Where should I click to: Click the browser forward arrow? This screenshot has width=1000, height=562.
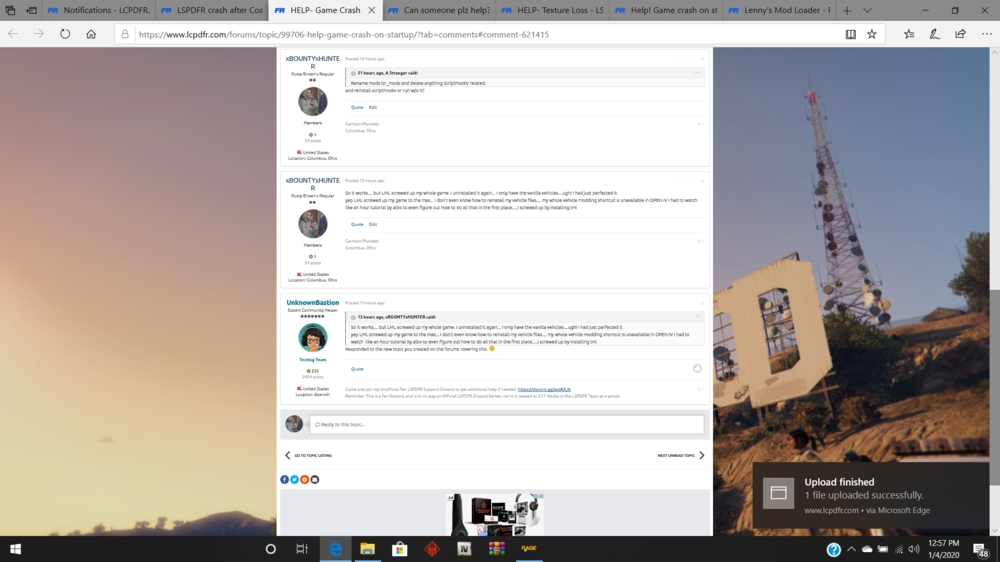coord(39,34)
